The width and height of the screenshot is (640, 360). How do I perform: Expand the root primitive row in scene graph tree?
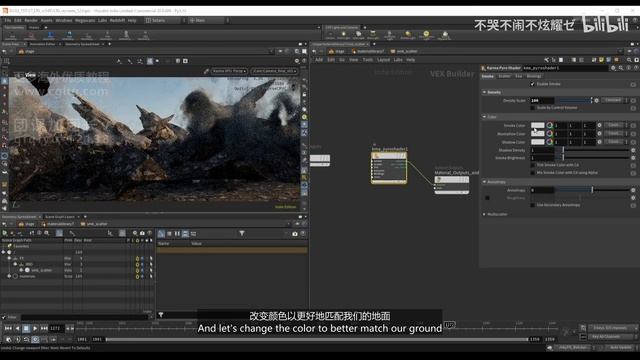point(4,252)
